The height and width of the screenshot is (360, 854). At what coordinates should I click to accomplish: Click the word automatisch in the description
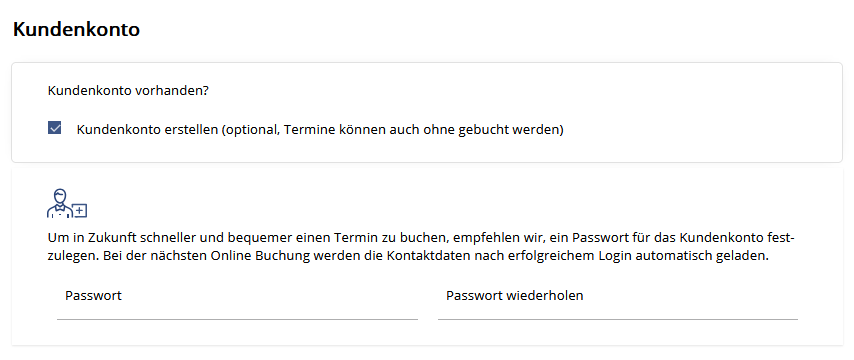coord(672,257)
